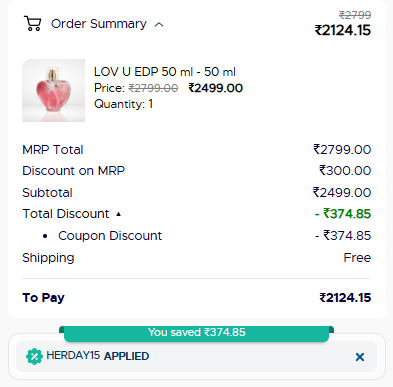Open the LOV U perfume thumbnail
Image resolution: width=393 pixels, height=387 pixels.
53,90
